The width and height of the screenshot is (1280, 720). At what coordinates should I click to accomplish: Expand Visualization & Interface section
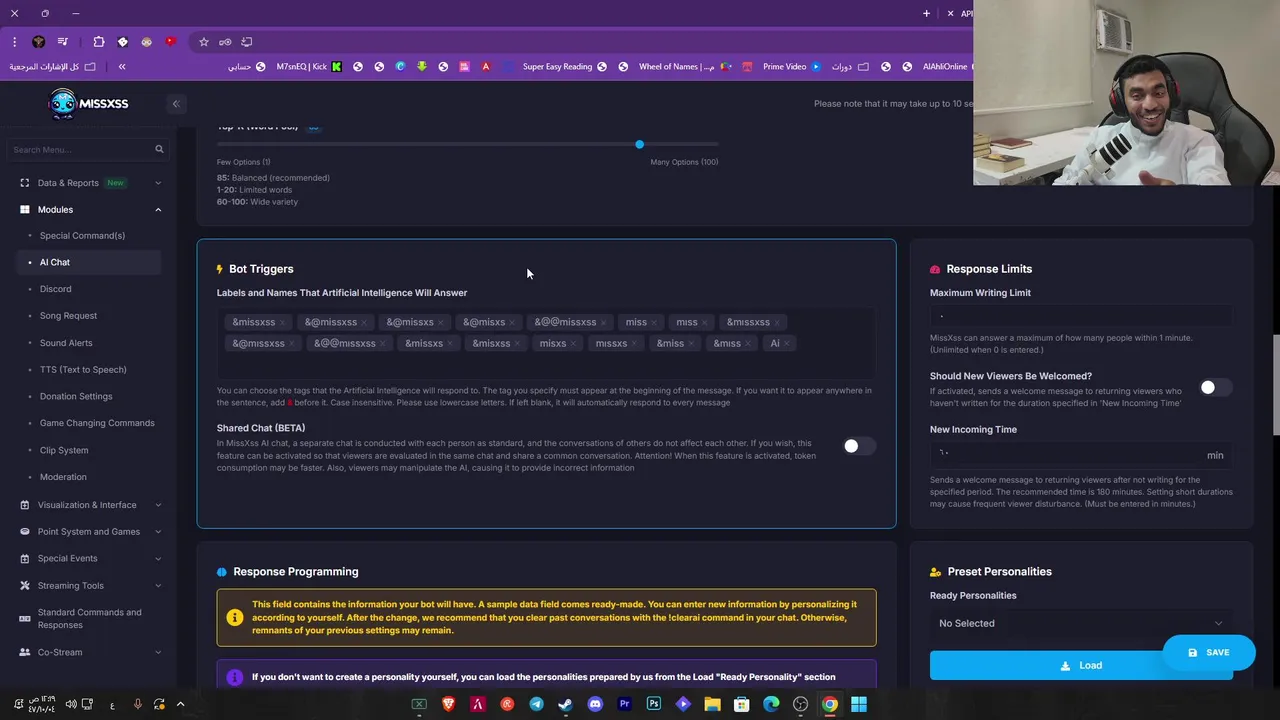coord(90,505)
